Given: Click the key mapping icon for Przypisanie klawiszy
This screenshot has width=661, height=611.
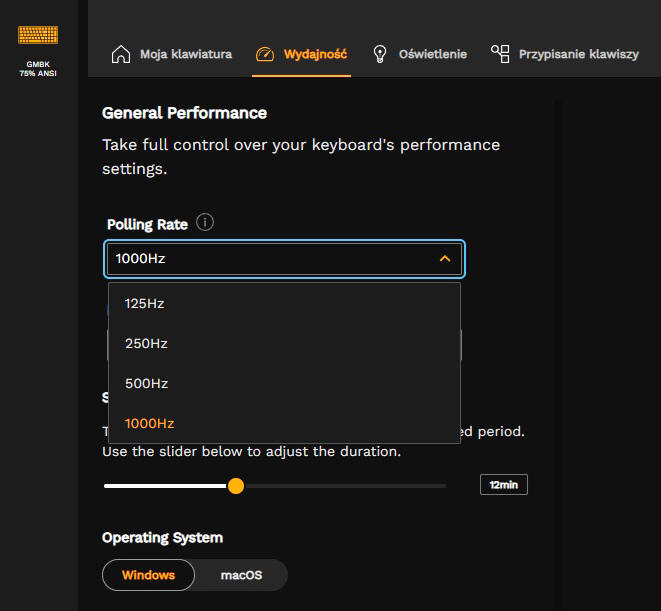Looking at the screenshot, I should tap(500, 54).
